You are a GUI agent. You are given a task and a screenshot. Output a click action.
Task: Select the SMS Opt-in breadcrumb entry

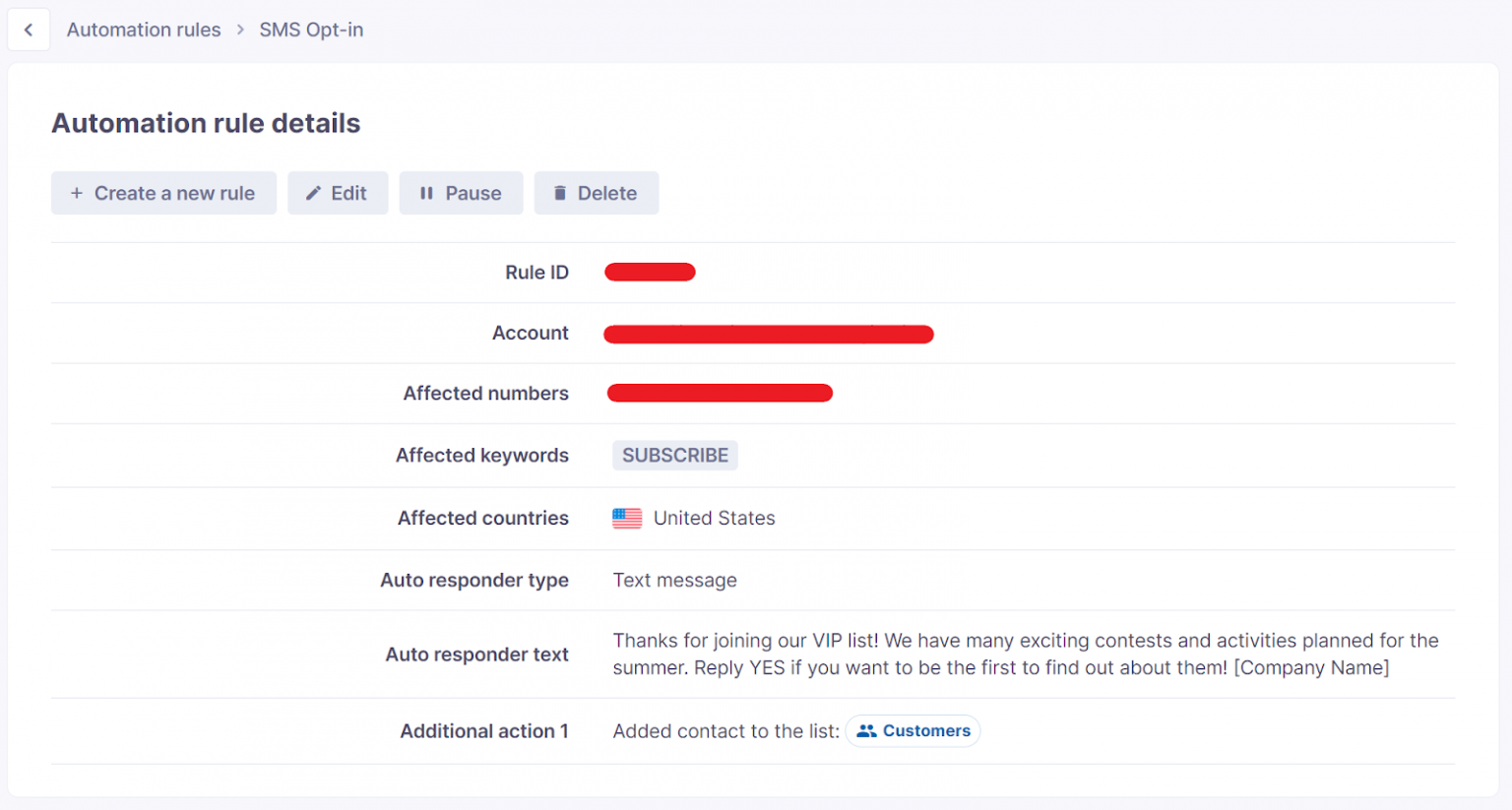[x=311, y=30]
